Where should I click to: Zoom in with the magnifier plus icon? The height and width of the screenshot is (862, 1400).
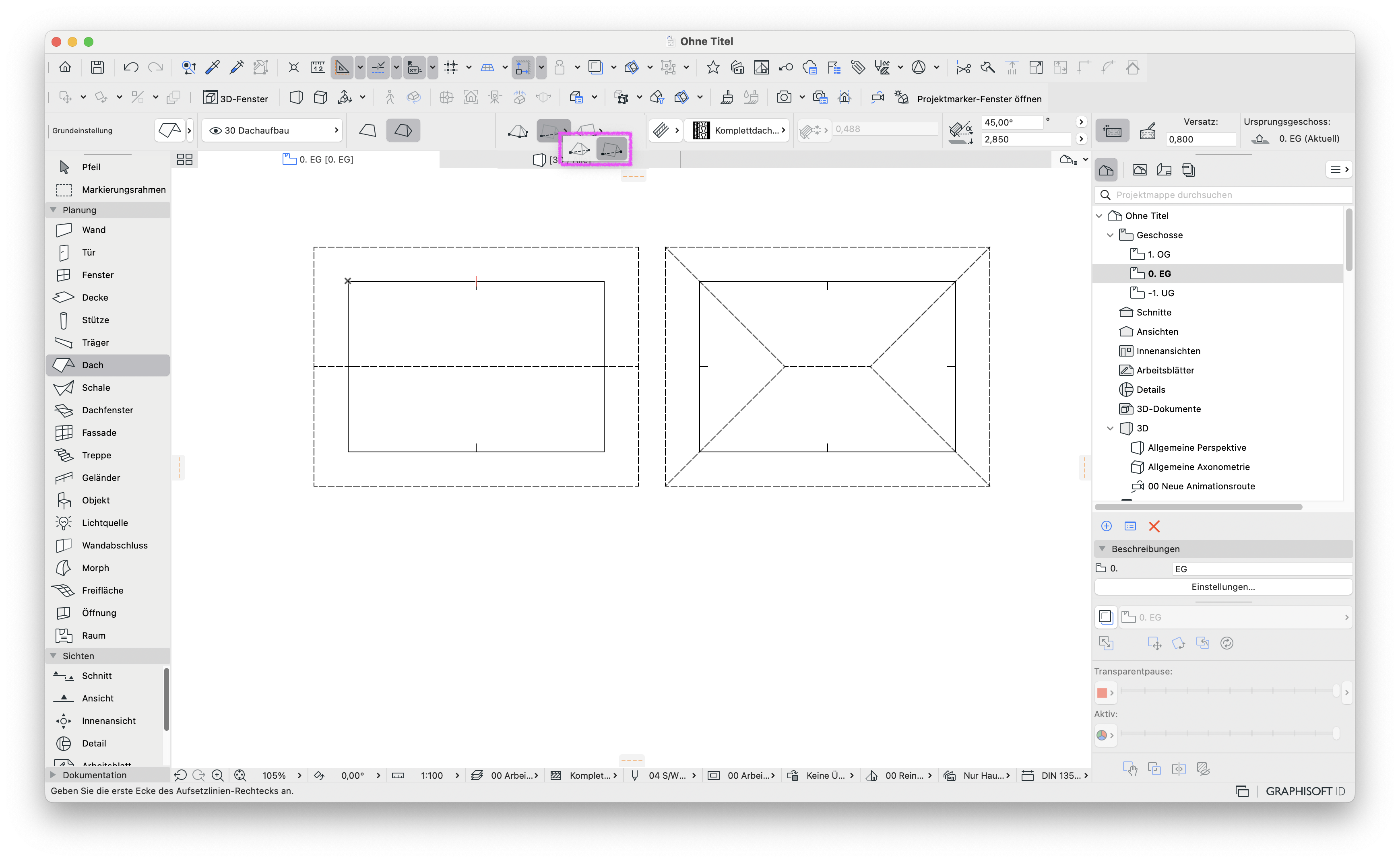click(x=217, y=775)
